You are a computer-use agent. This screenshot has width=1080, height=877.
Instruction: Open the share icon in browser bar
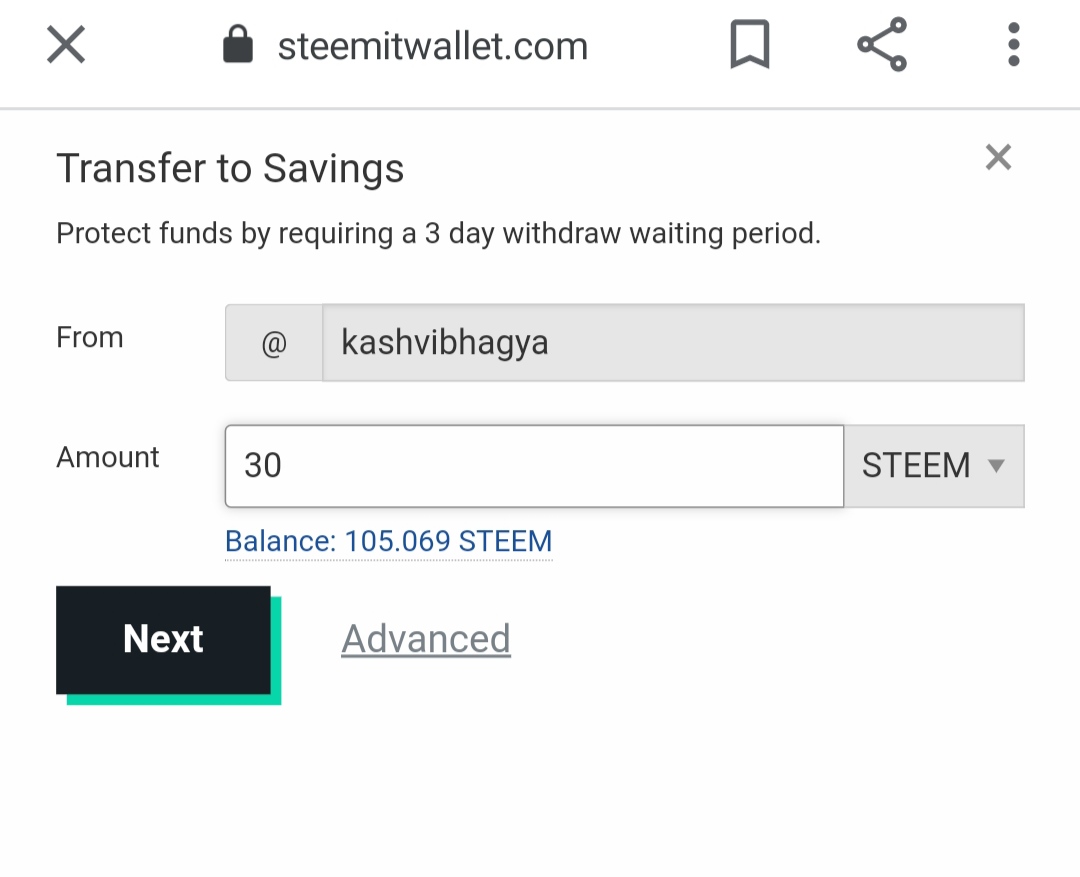(882, 45)
